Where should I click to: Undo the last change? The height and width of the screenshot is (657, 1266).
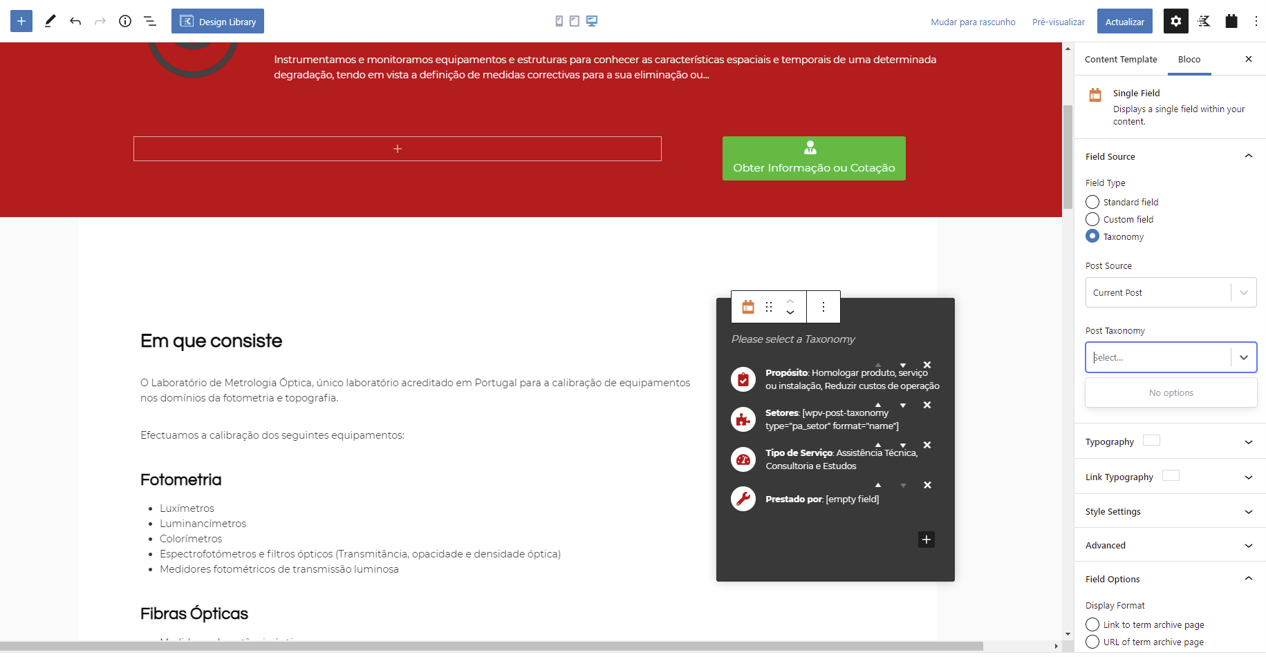pos(75,21)
